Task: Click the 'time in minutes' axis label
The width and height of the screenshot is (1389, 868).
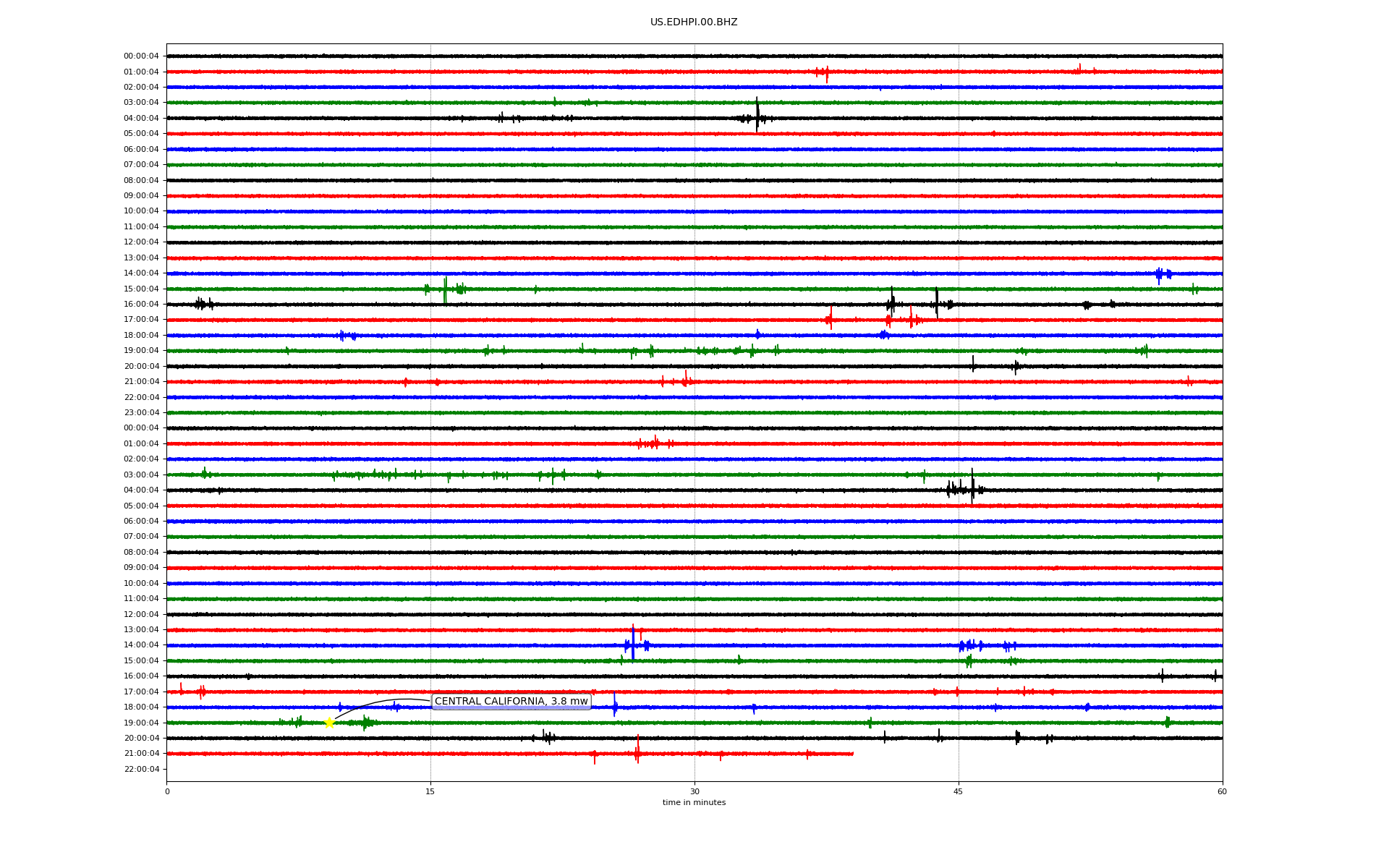Action: click(x=694, y=802)
